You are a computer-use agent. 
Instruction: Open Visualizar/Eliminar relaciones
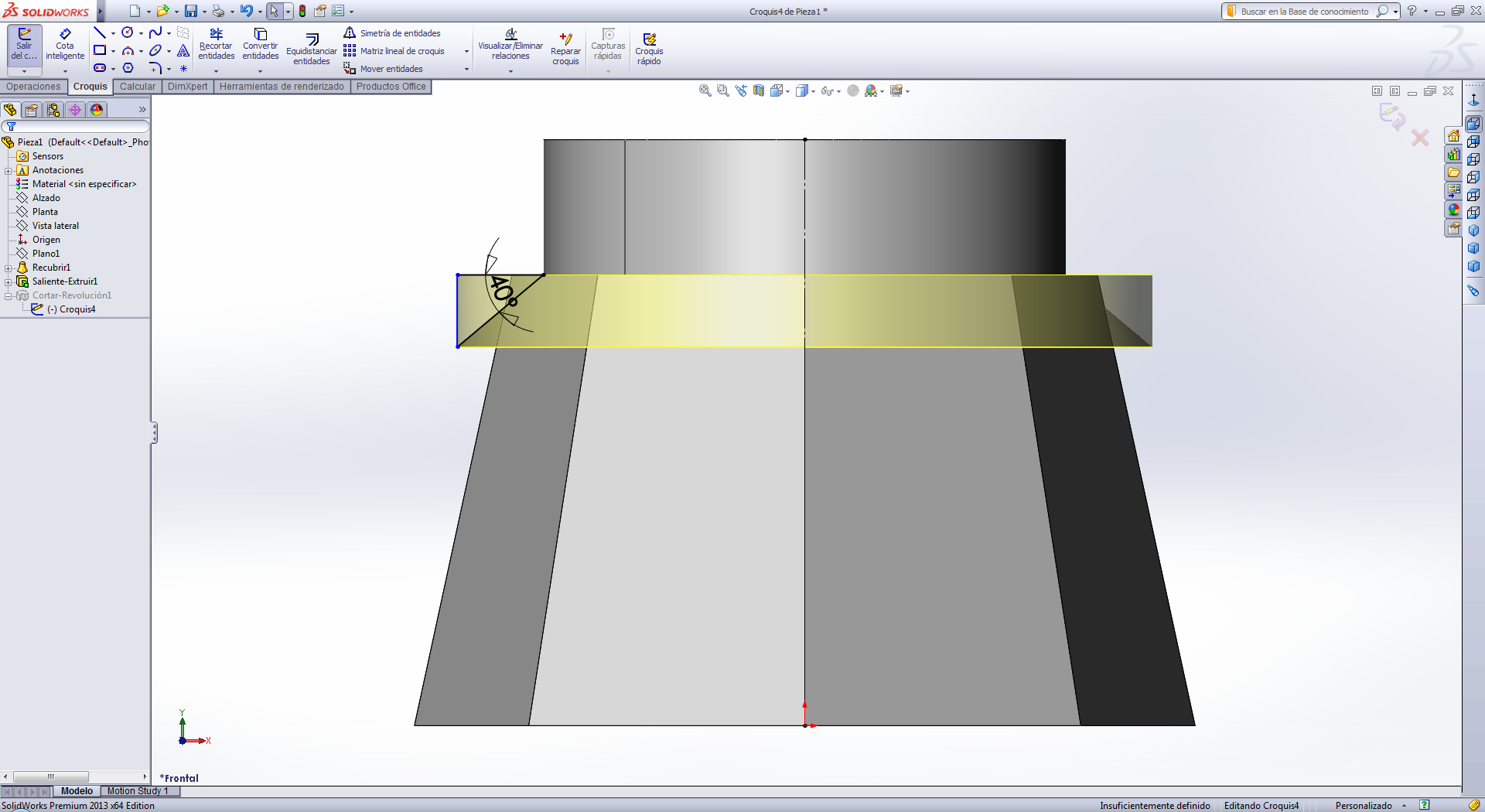click(510, 45)
